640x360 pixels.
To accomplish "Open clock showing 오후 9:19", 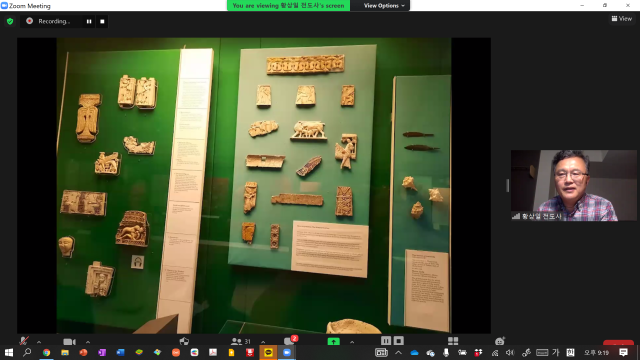I will point(597,353).
